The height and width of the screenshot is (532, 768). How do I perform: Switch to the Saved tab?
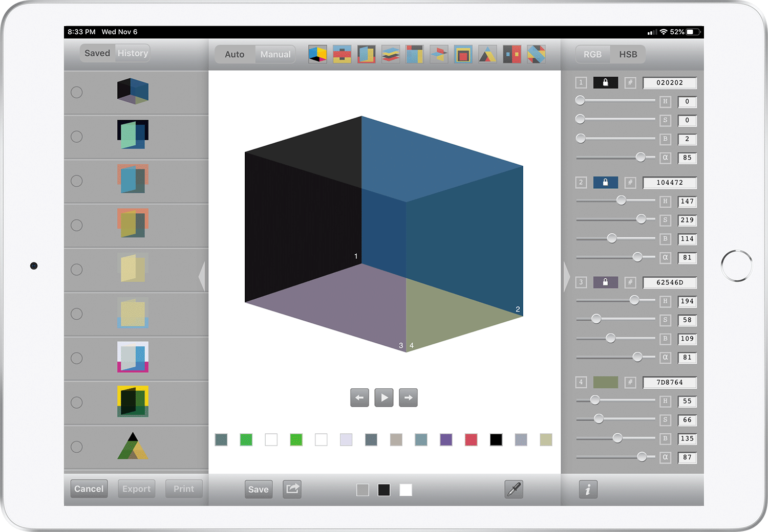[x=97, y=53]
